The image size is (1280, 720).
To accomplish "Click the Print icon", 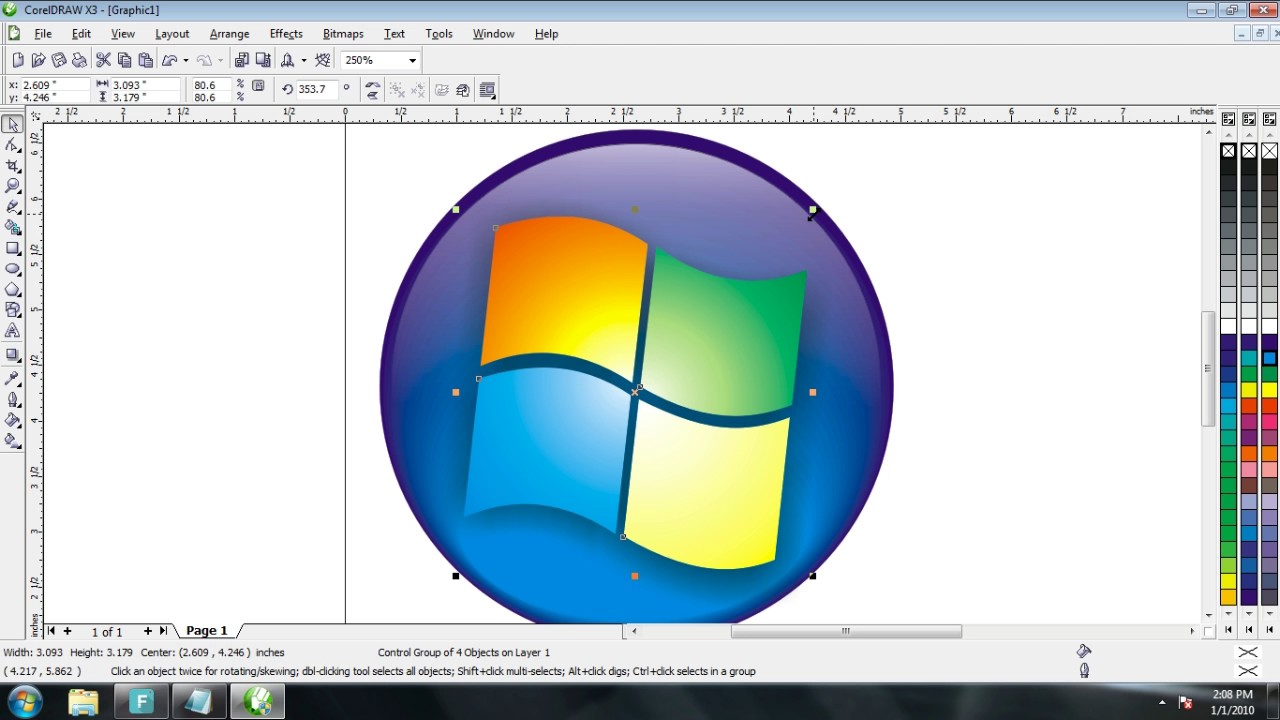I will pos(79,60).
